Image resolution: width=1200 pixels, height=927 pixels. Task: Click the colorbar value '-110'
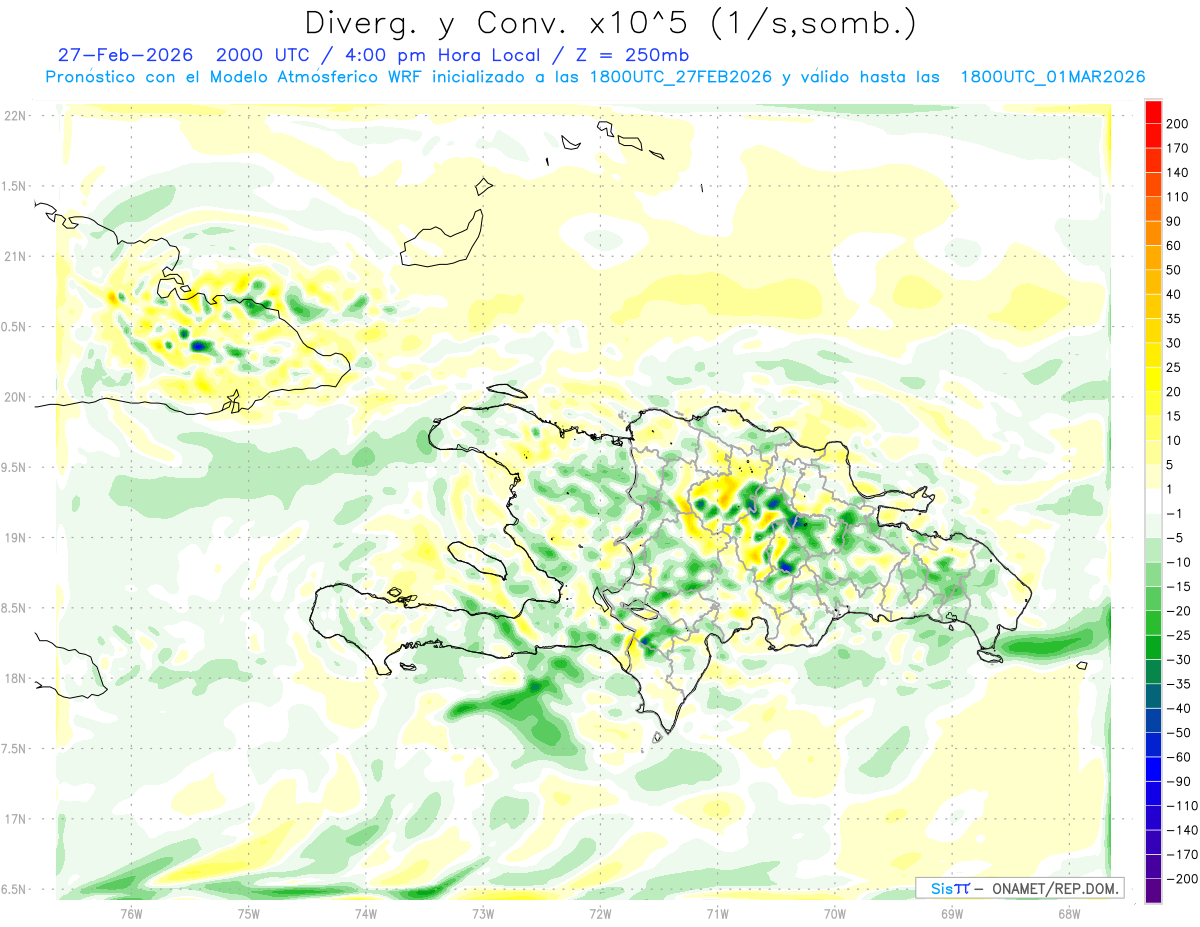point(1182,806)
